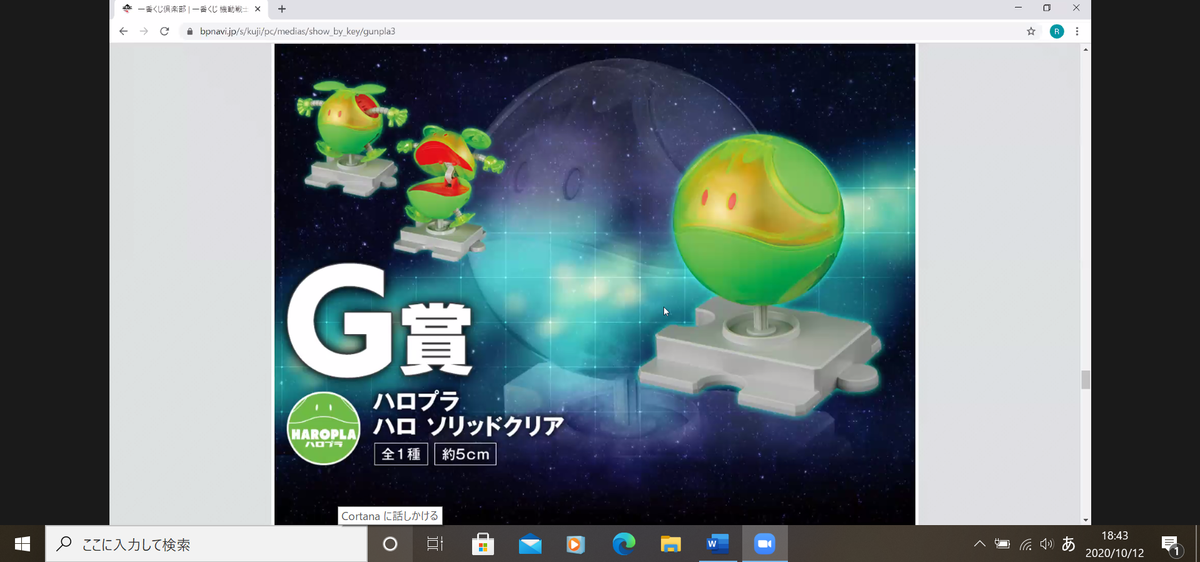Open Wi-Fi network settings in the tray

[1025, 544]
